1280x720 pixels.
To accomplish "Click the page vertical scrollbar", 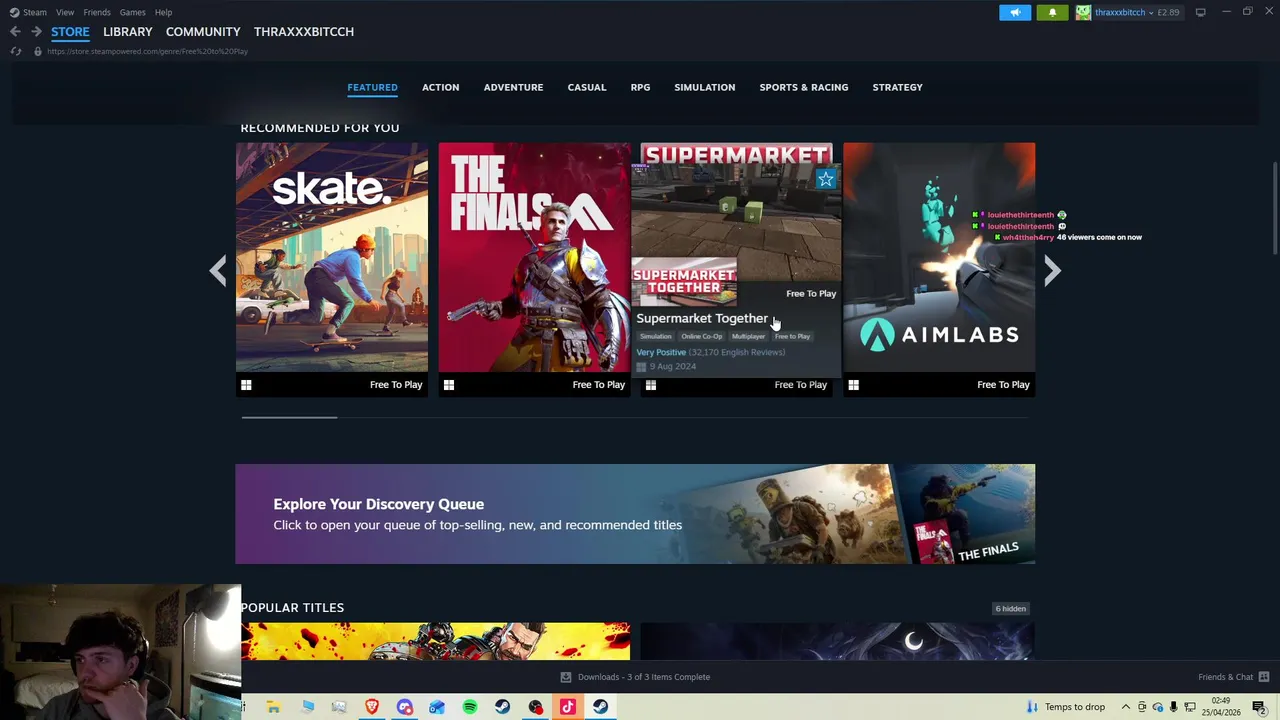I will 1274,207.
